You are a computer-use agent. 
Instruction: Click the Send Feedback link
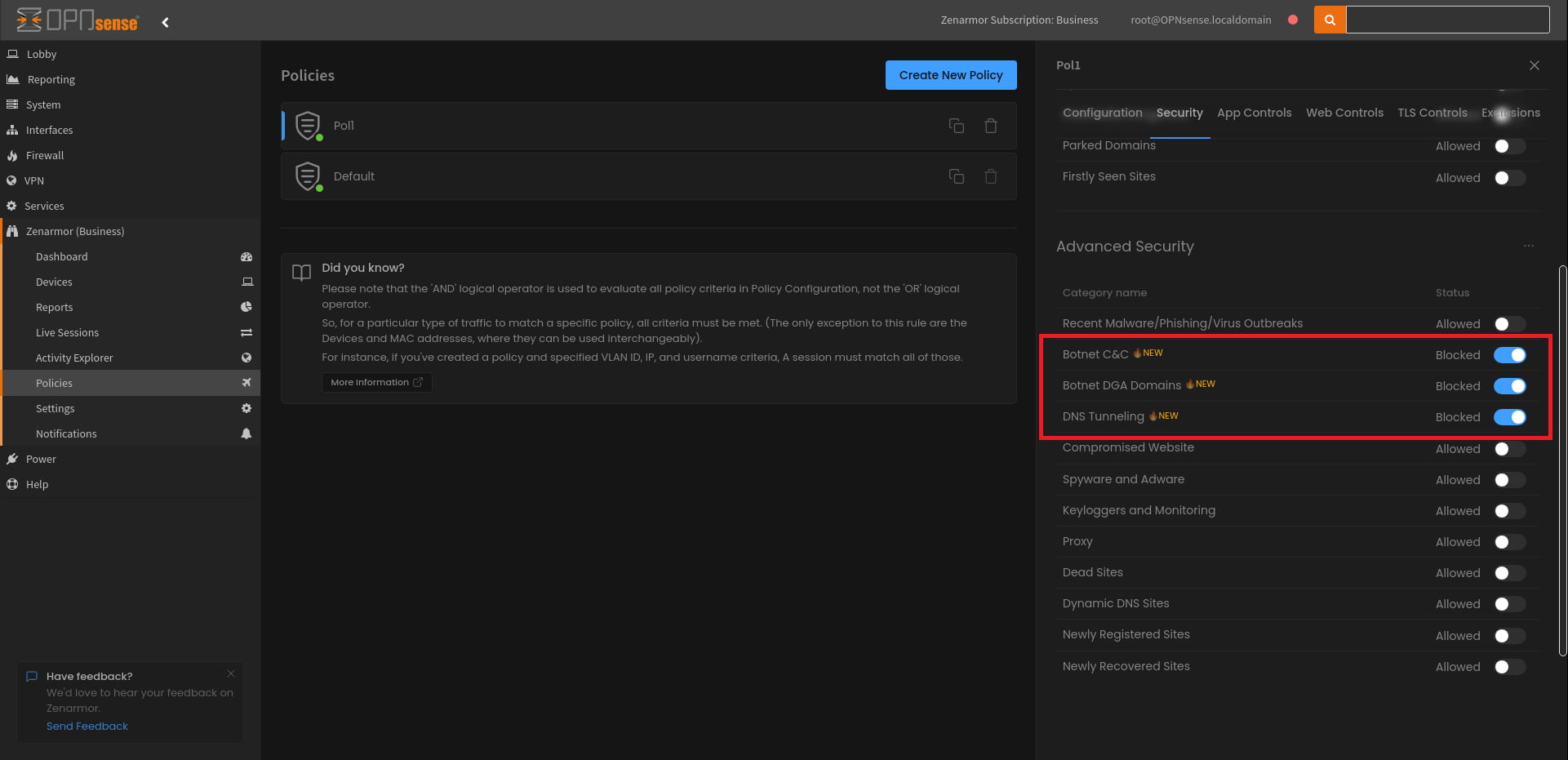click(x=87, y=726)
